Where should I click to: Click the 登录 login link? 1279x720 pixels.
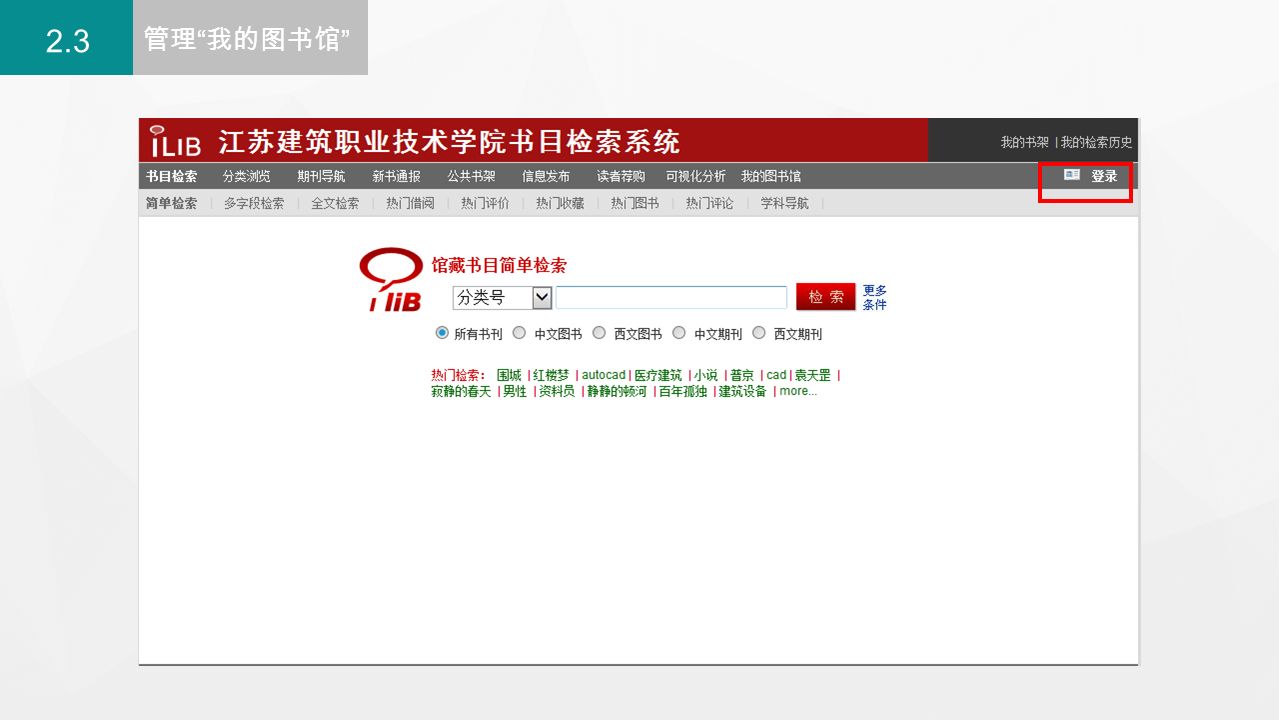(x=1104, y=176)
